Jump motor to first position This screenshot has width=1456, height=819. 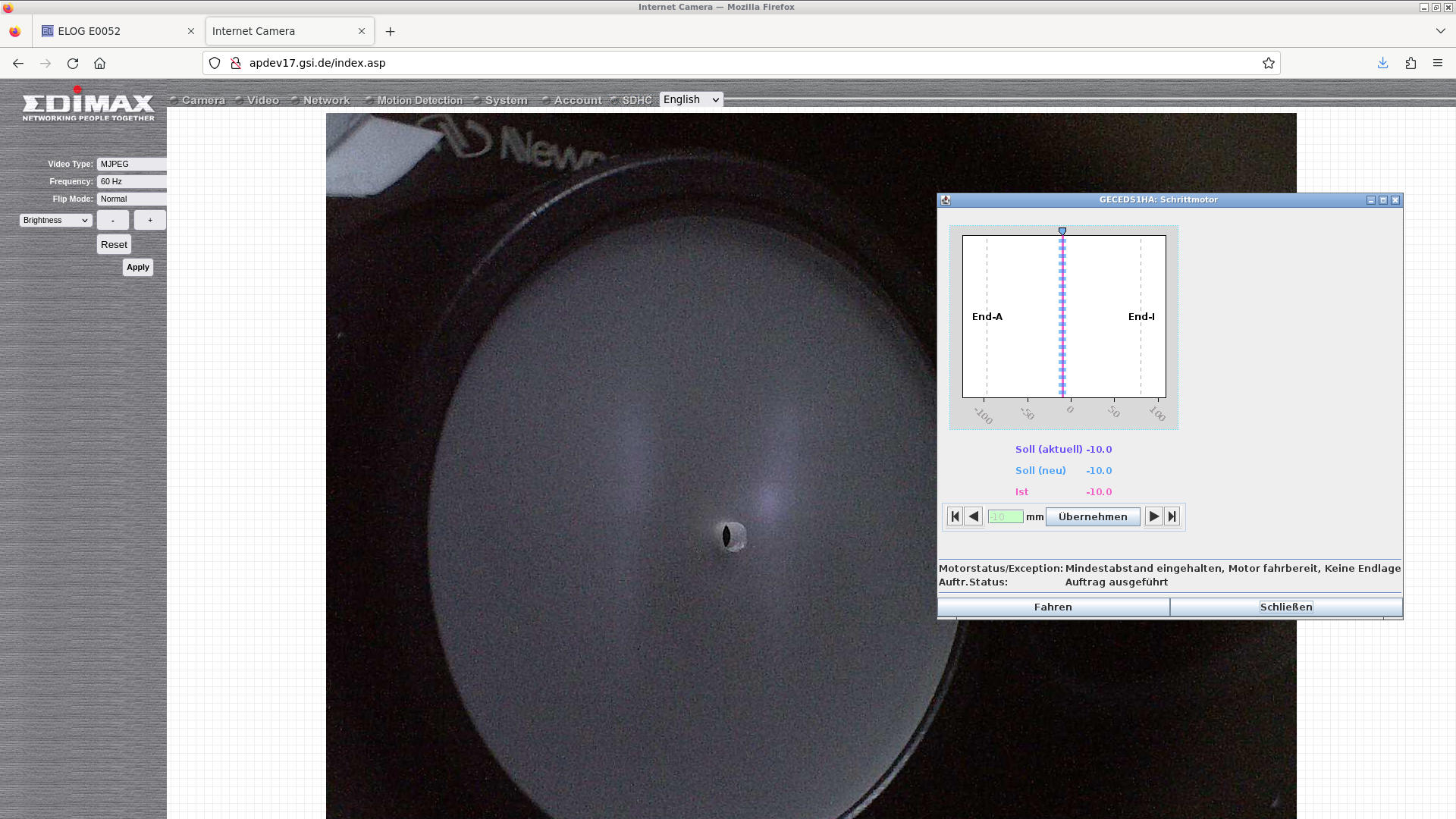click(x=955, y=516)
